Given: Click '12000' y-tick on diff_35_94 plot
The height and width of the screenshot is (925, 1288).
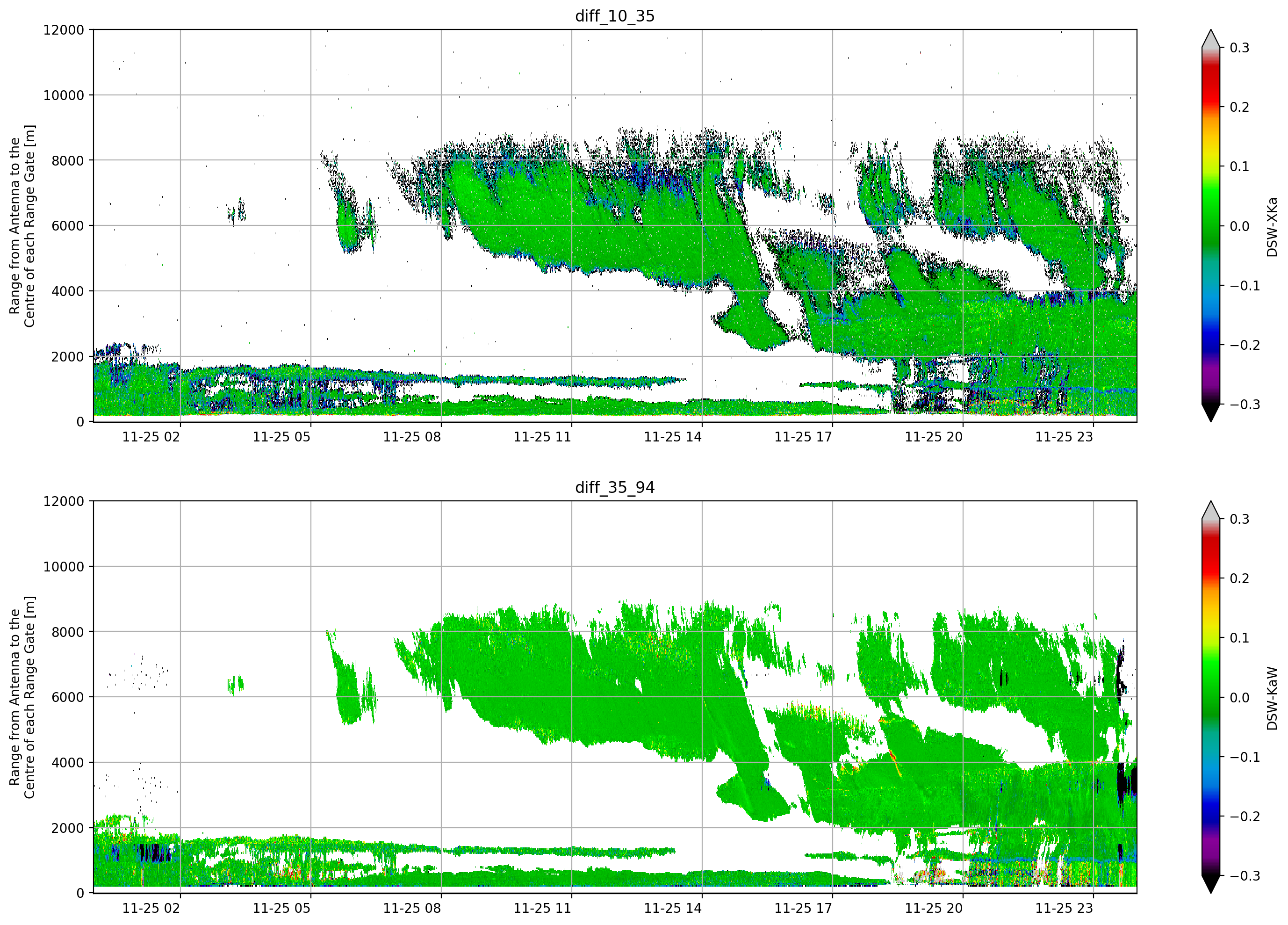Looking at the screenshot, I should click(64, 501).
